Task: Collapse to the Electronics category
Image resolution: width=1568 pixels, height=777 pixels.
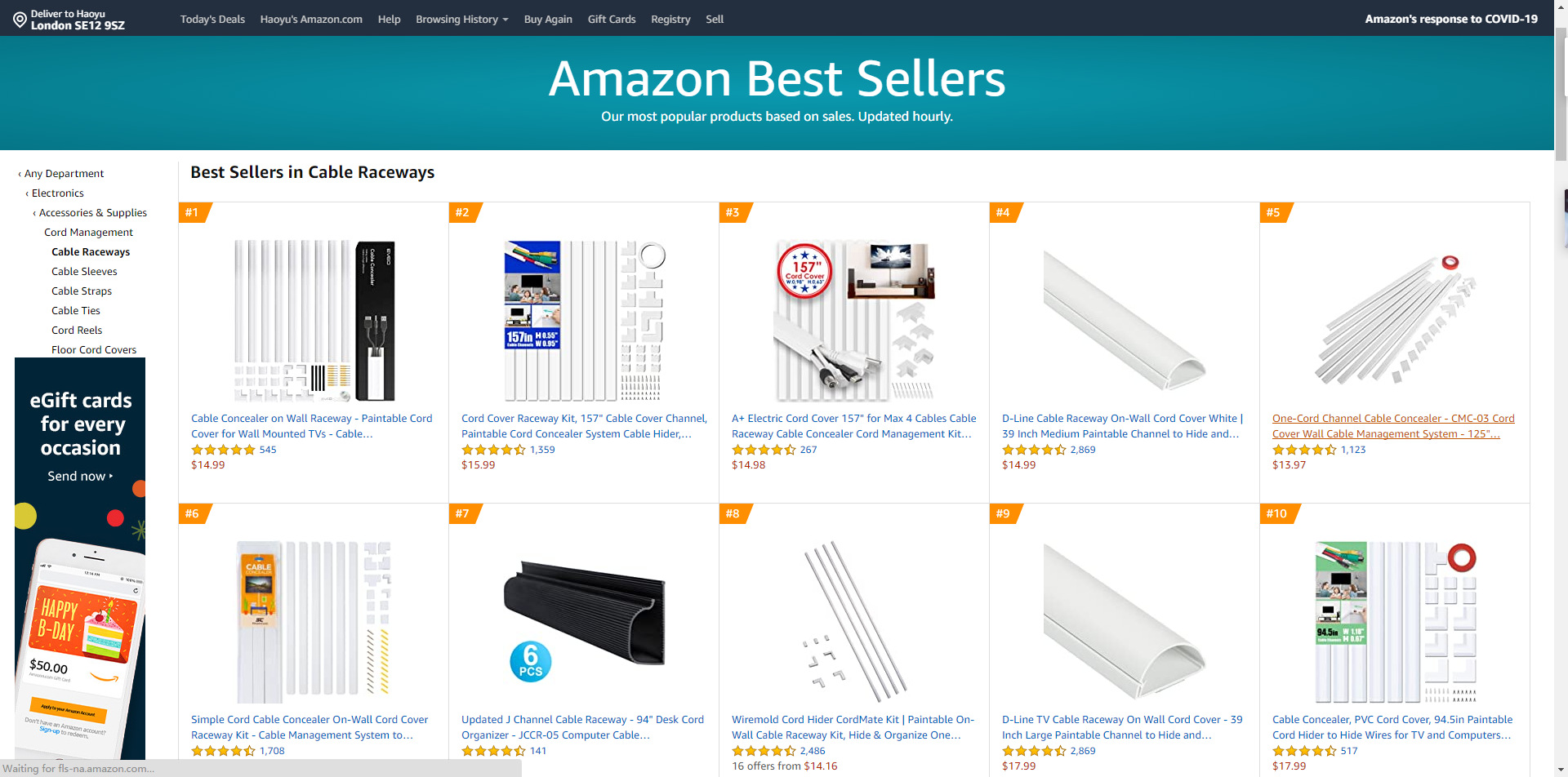Action: [57, 193]
